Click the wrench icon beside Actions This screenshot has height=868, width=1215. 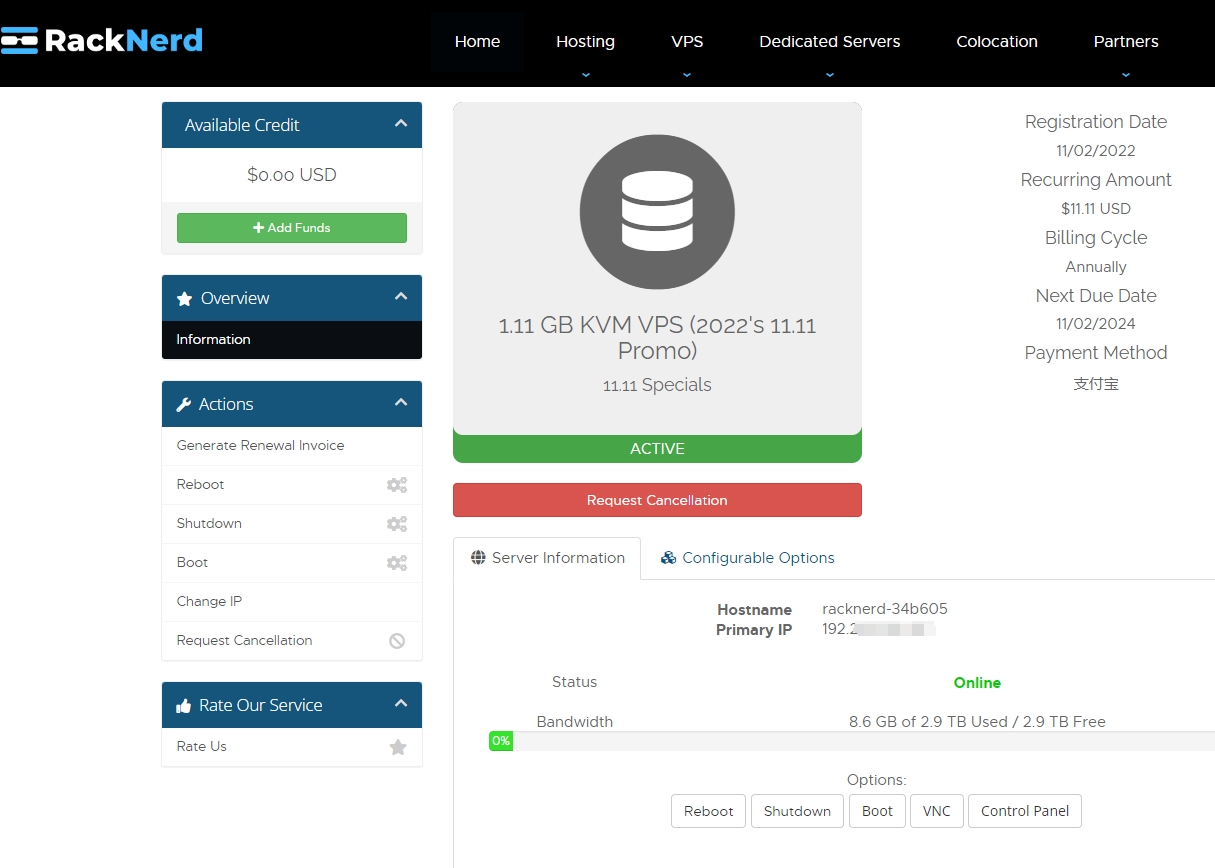pos(184,405)
